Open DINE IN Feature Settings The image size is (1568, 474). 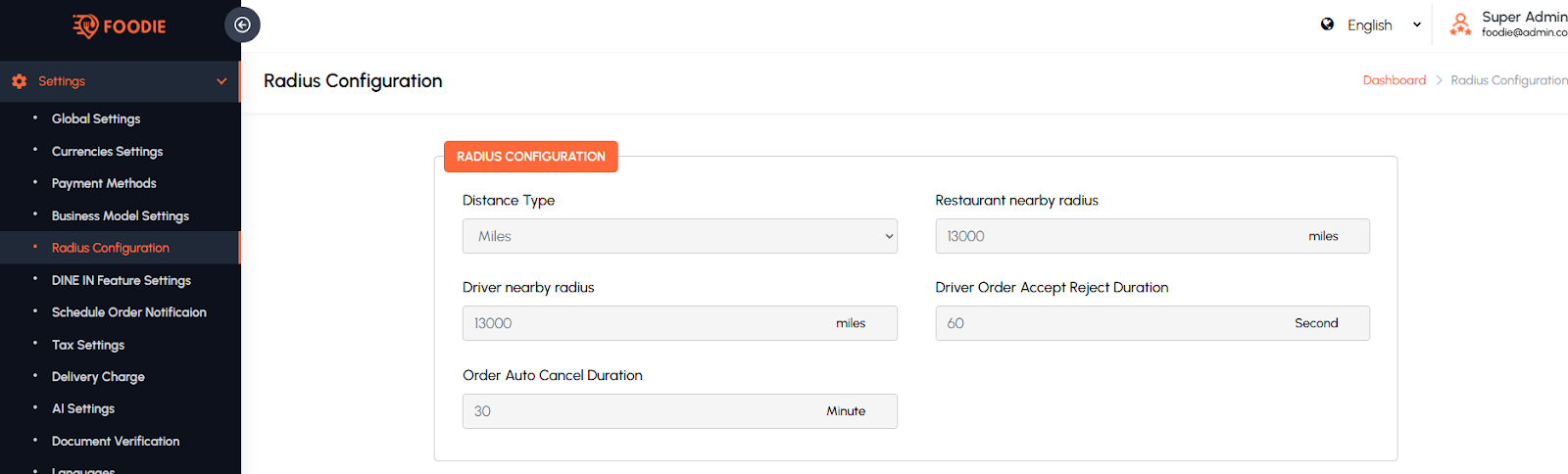pos(122,280)
